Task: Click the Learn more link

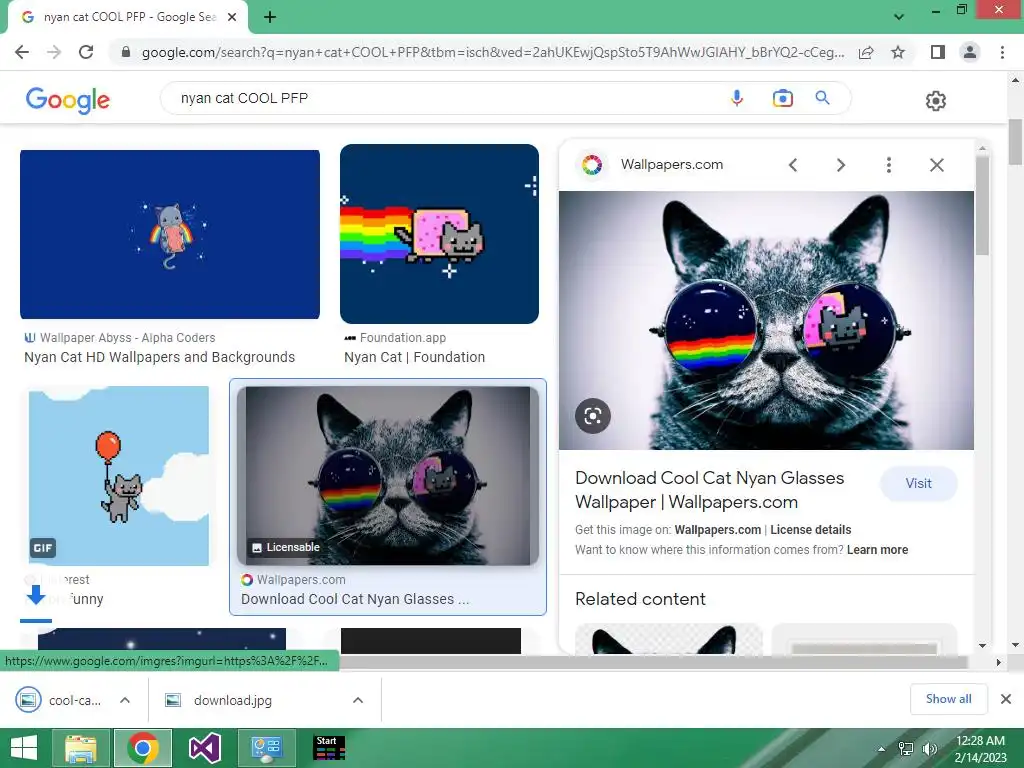Action: [877, 550]
